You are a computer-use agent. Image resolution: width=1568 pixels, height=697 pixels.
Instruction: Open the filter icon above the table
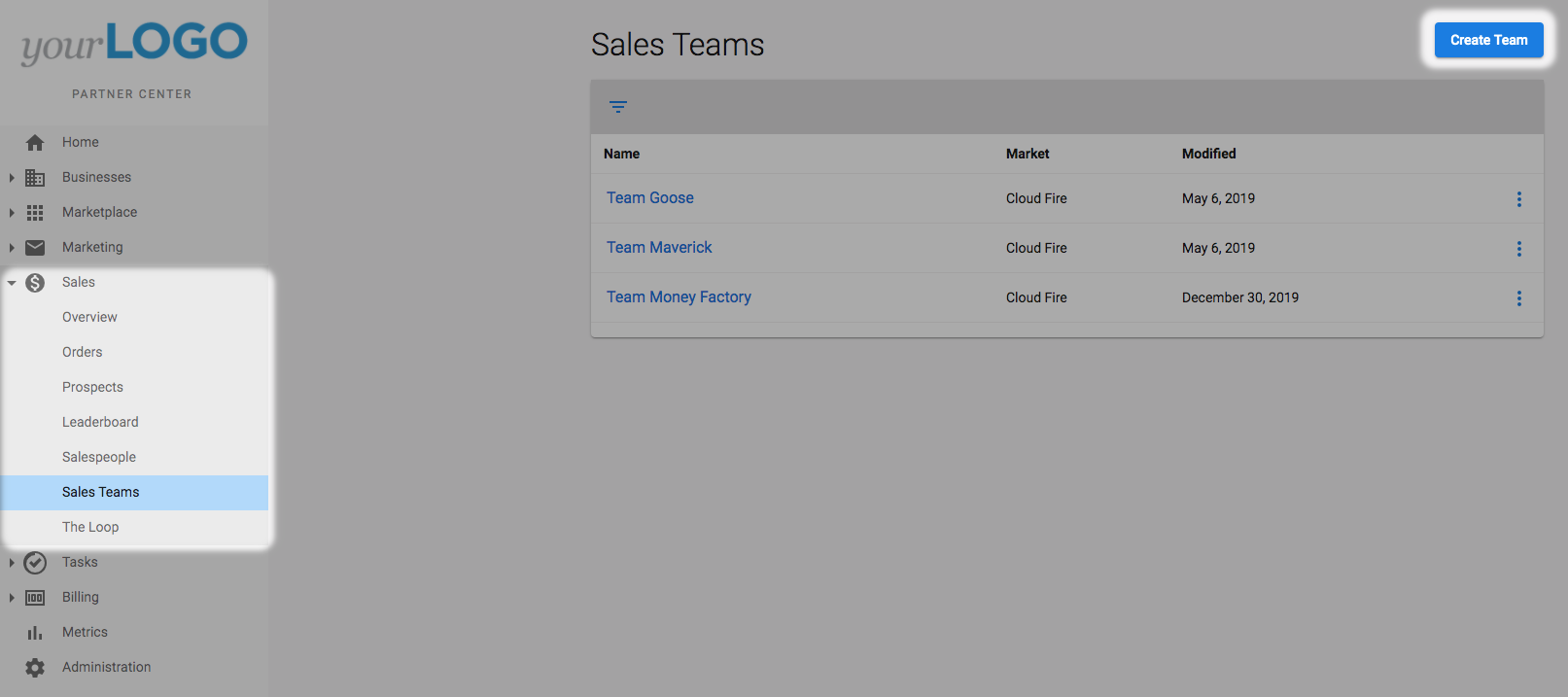click(618, 107)
